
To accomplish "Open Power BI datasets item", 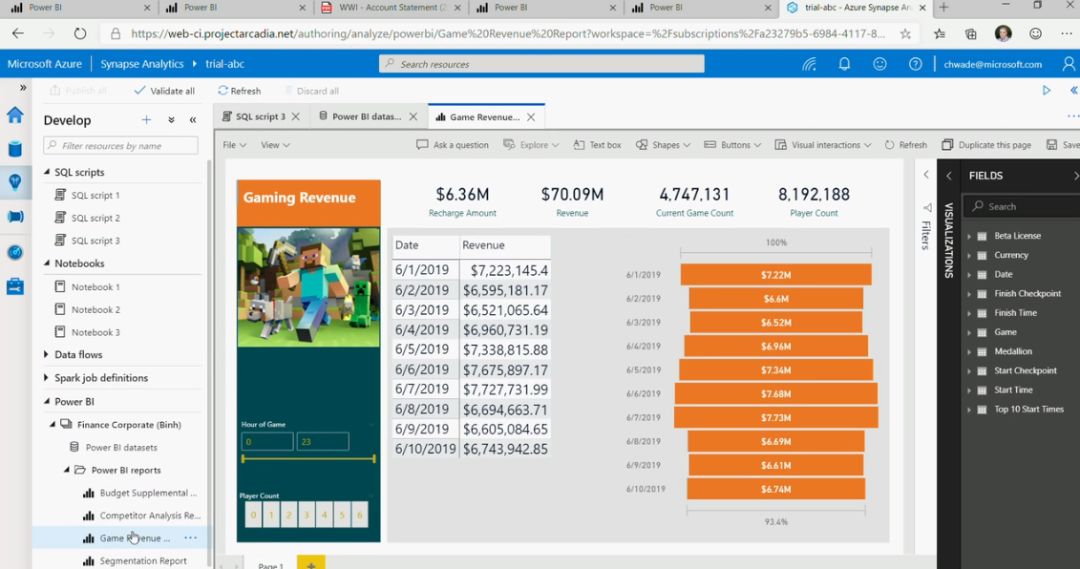I will (121, 448).
